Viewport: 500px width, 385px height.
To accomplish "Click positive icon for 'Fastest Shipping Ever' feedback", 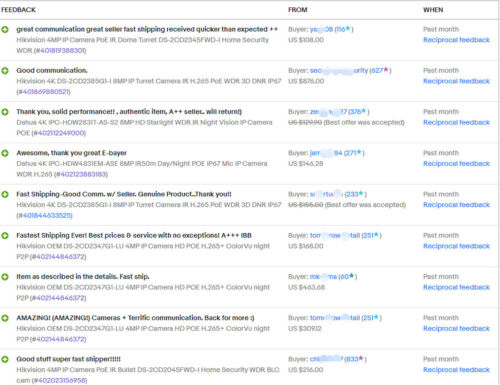I will (5, 236).
